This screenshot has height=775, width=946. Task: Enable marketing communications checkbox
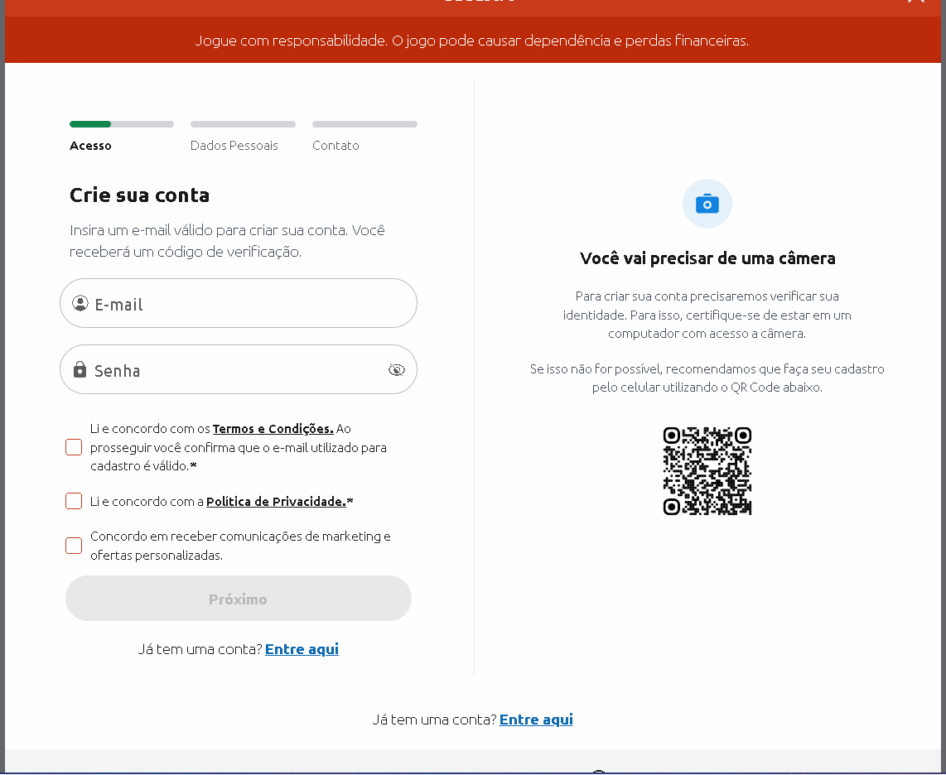tap(74, 545)
